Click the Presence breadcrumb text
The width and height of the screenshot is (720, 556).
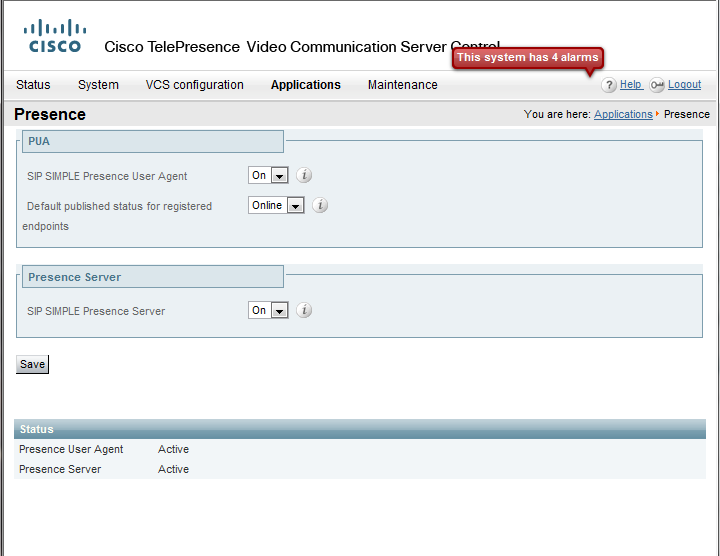point(687,114)
